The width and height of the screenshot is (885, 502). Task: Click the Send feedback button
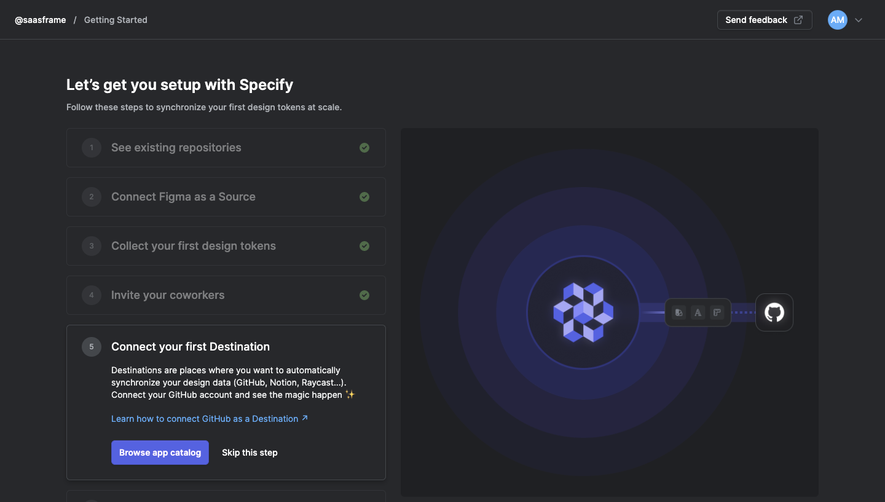coord(764,20)
